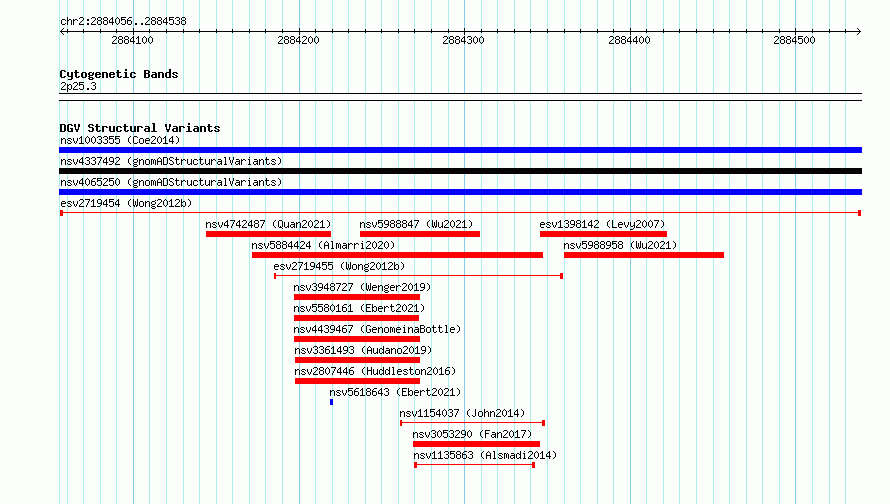Click the esv1398142 (Levy2007) label

tap(602, 224)
